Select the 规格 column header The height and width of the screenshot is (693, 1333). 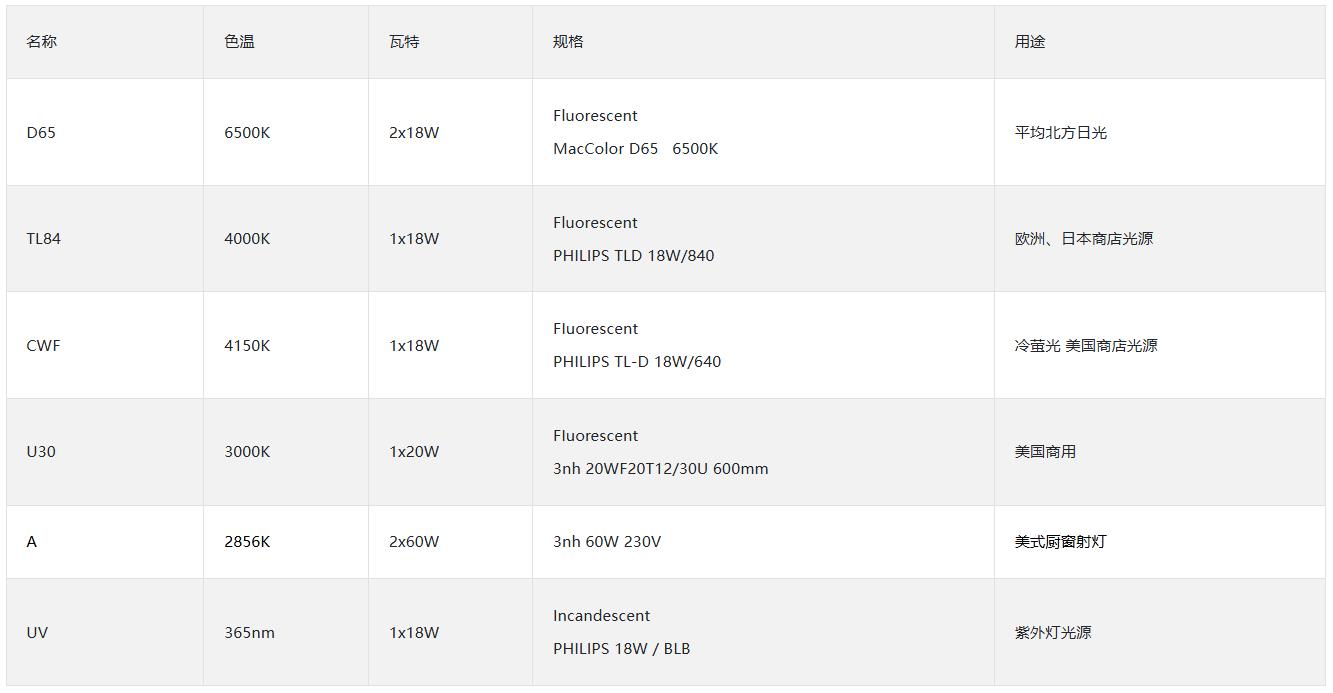(568, 42)
